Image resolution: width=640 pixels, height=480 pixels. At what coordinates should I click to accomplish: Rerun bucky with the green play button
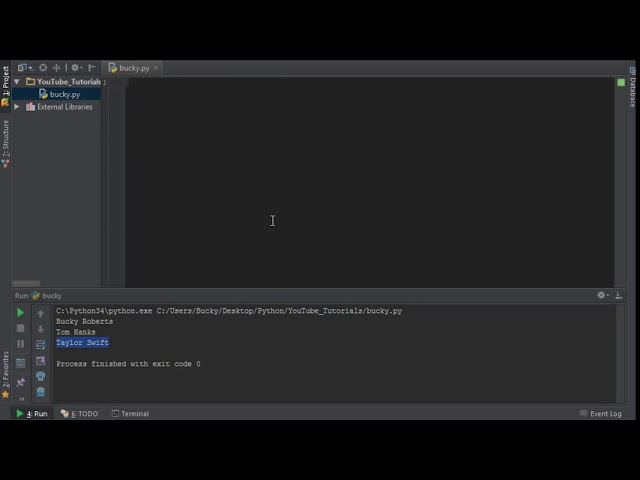click(x=20, y=313)
